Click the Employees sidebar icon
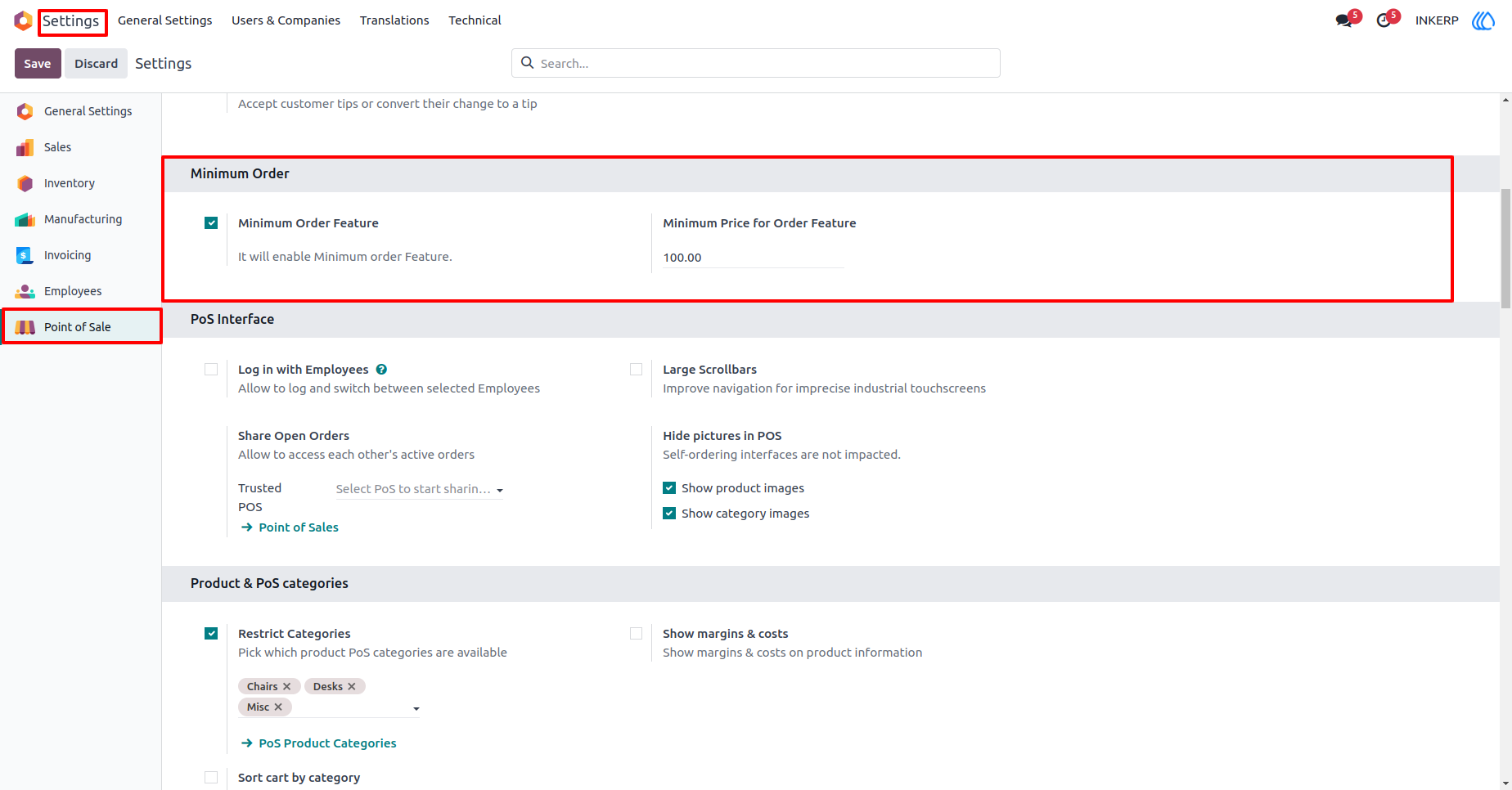The width and height of the screenshot is (1512, 790). [25, 291]
